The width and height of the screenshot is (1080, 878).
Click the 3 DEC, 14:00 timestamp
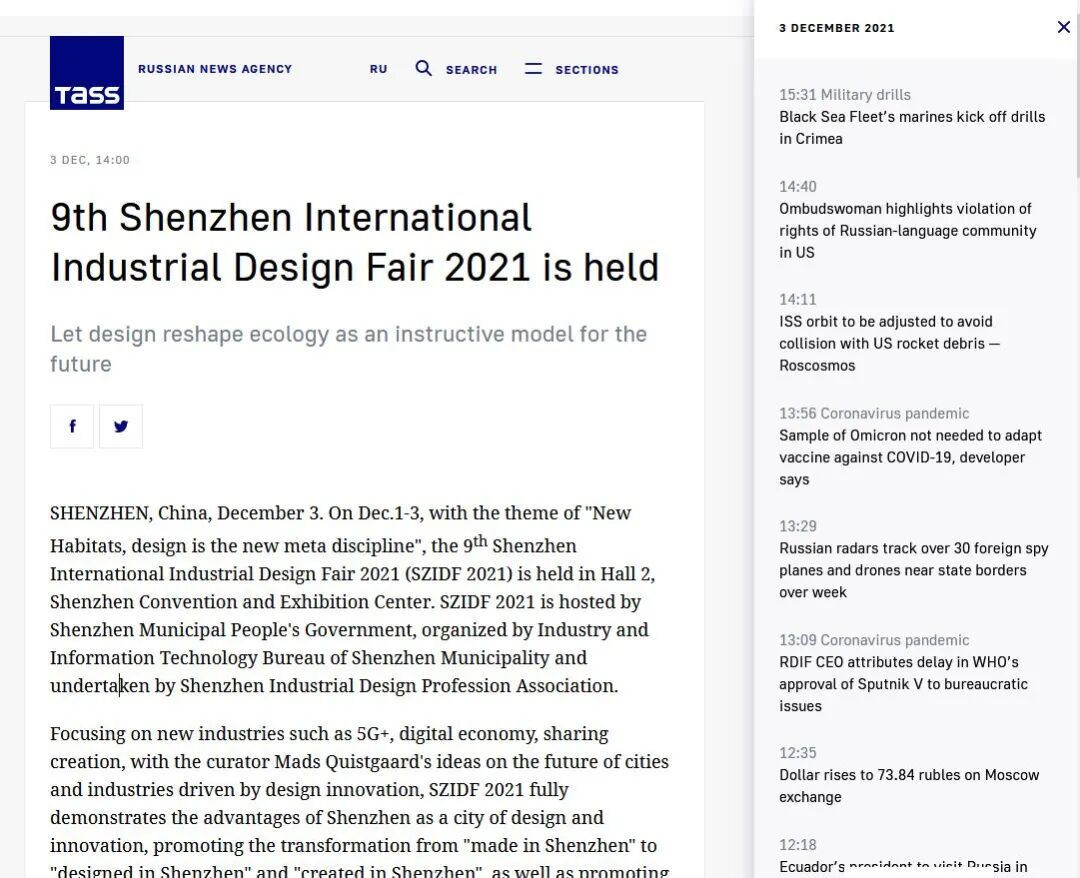coord(90,160)
